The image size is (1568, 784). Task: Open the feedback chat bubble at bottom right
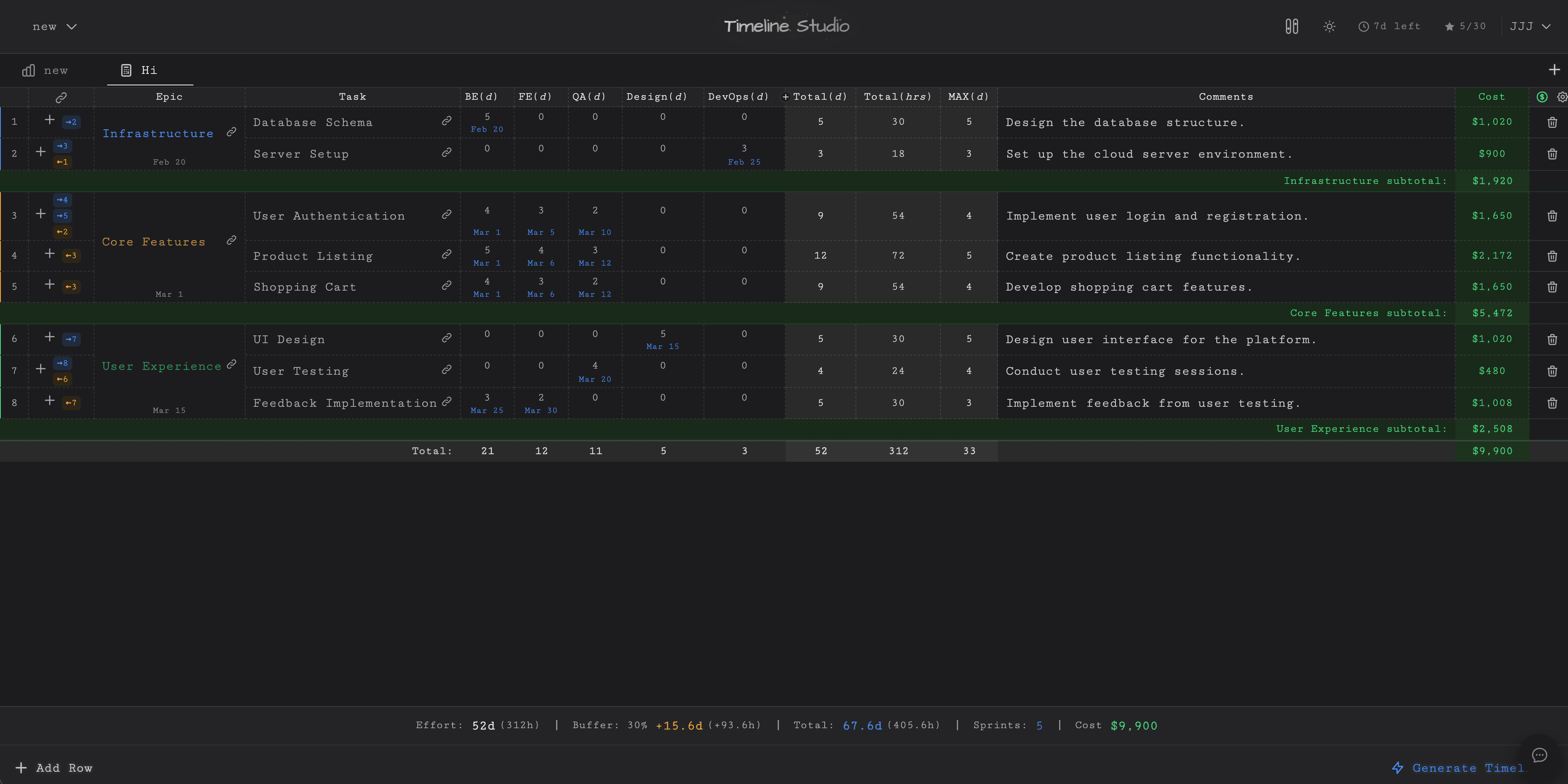tap(1540, 755)
